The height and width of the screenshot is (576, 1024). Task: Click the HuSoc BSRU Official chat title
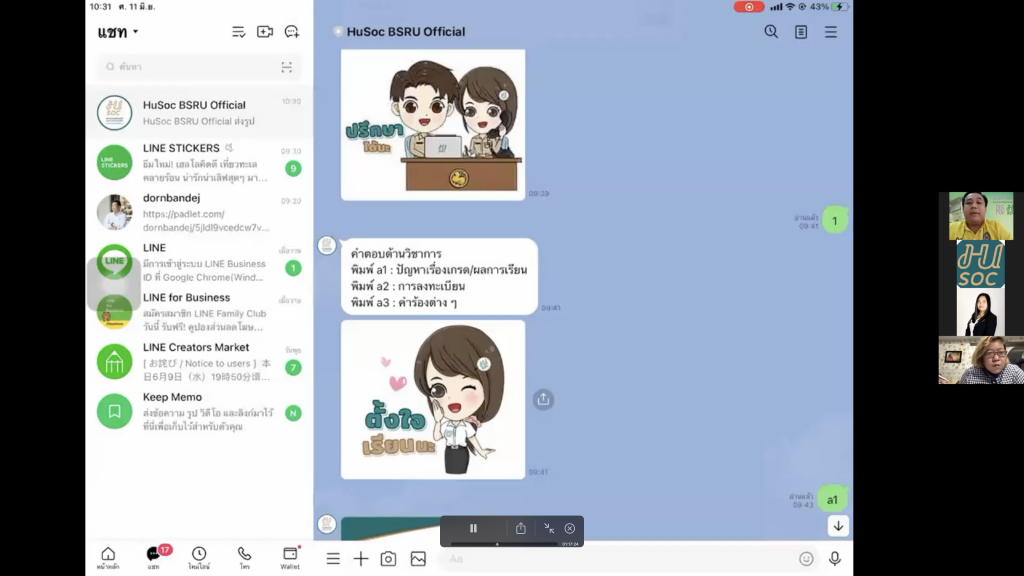coord(406,31)
